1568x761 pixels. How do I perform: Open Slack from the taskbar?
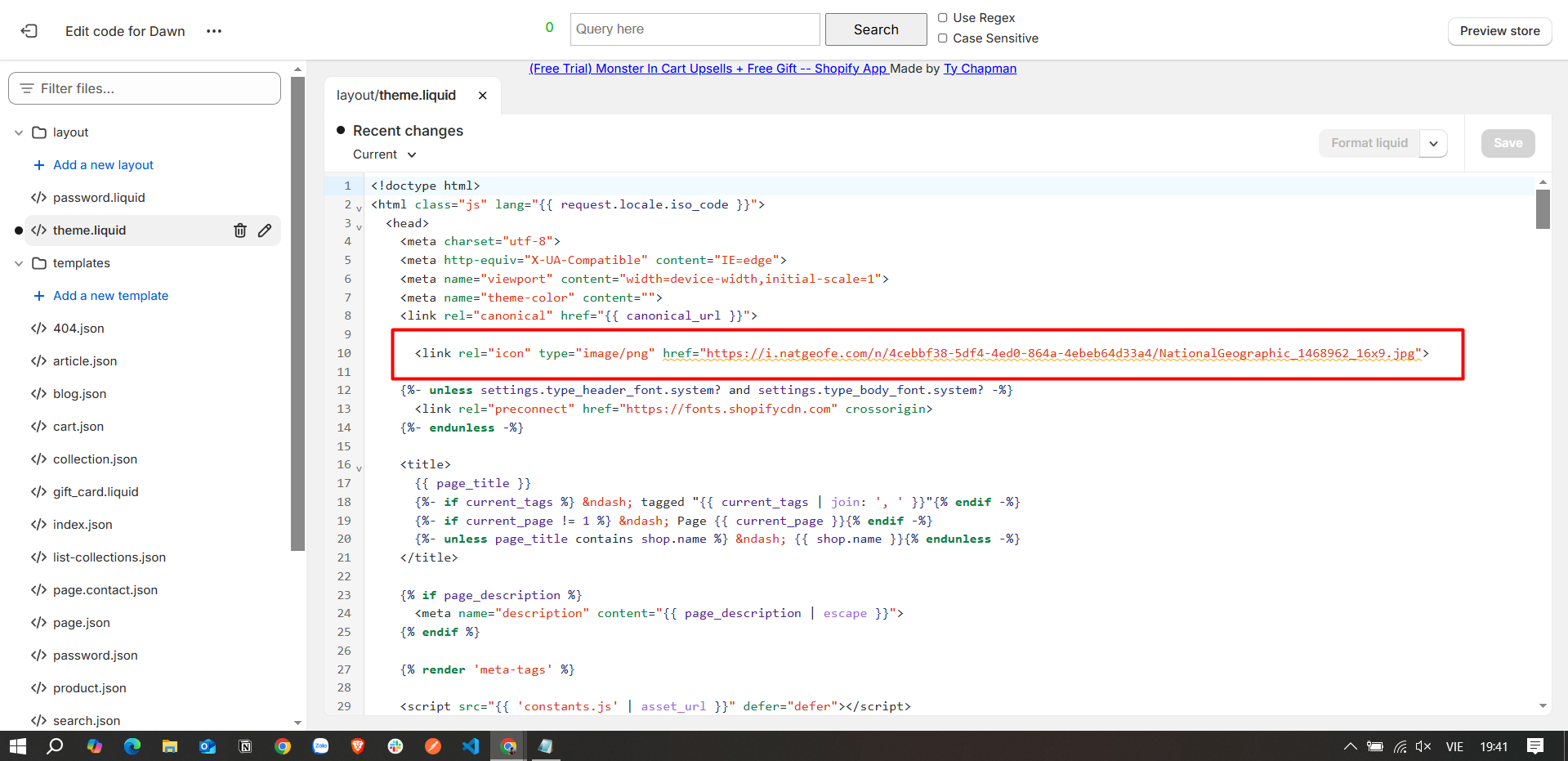(x=395, y=746)
